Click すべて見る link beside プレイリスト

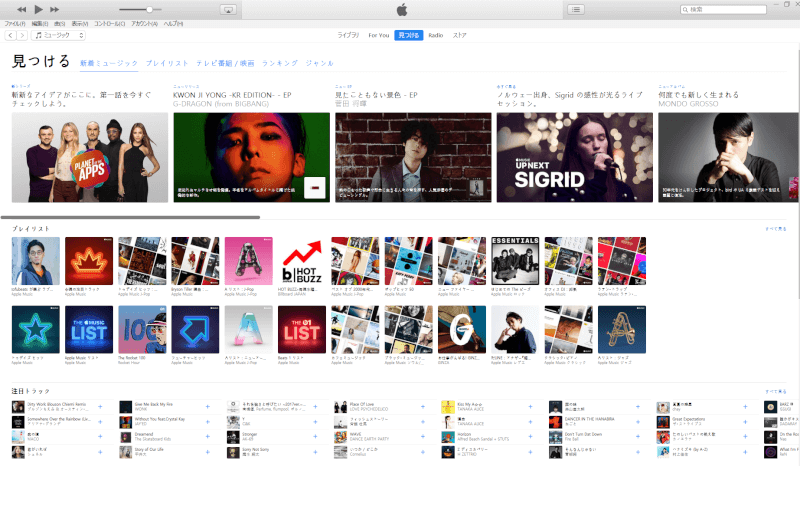[x=775, y=229]
